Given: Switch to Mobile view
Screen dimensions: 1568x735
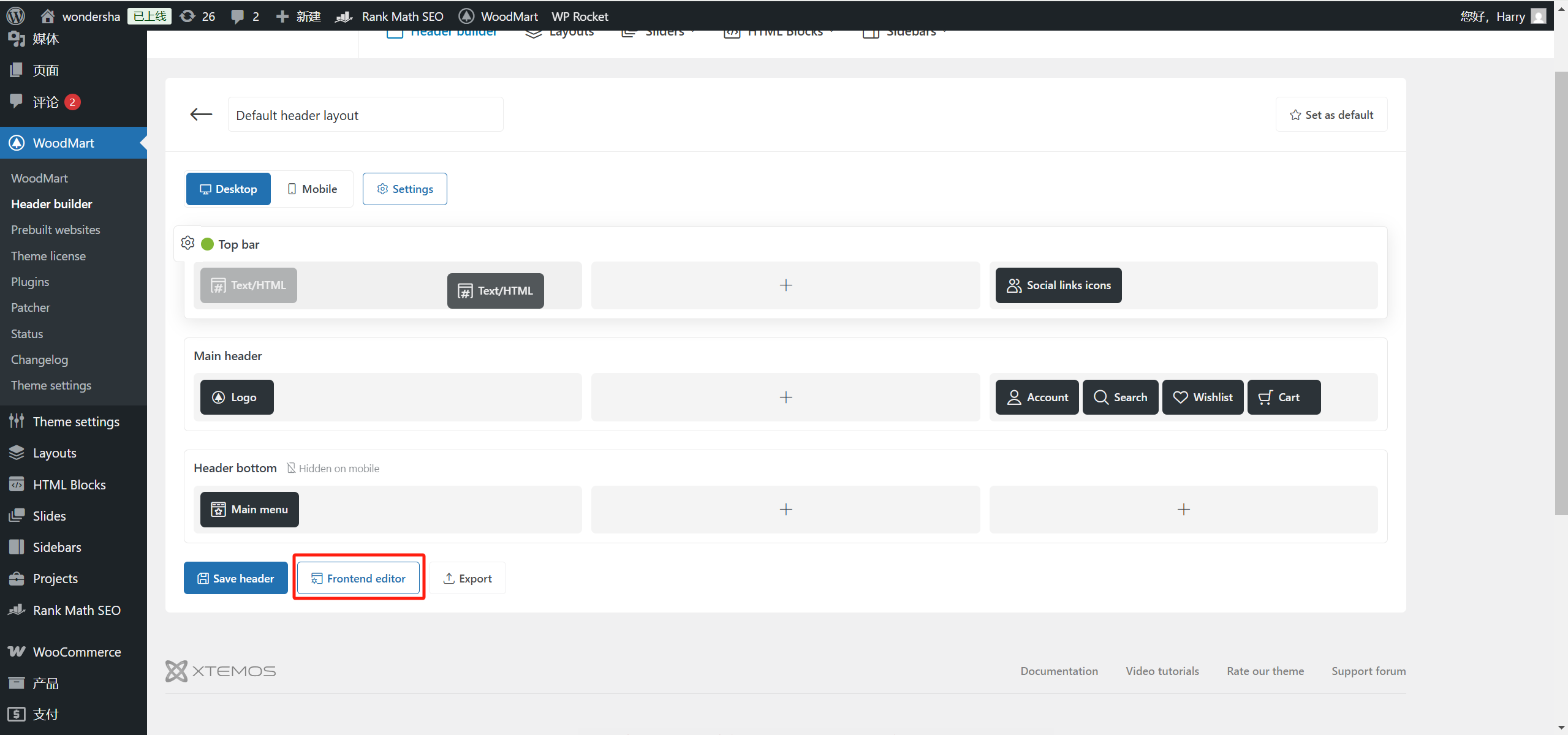Looking at the screenshot, I should pyautogui.click(x=312, y=189).
